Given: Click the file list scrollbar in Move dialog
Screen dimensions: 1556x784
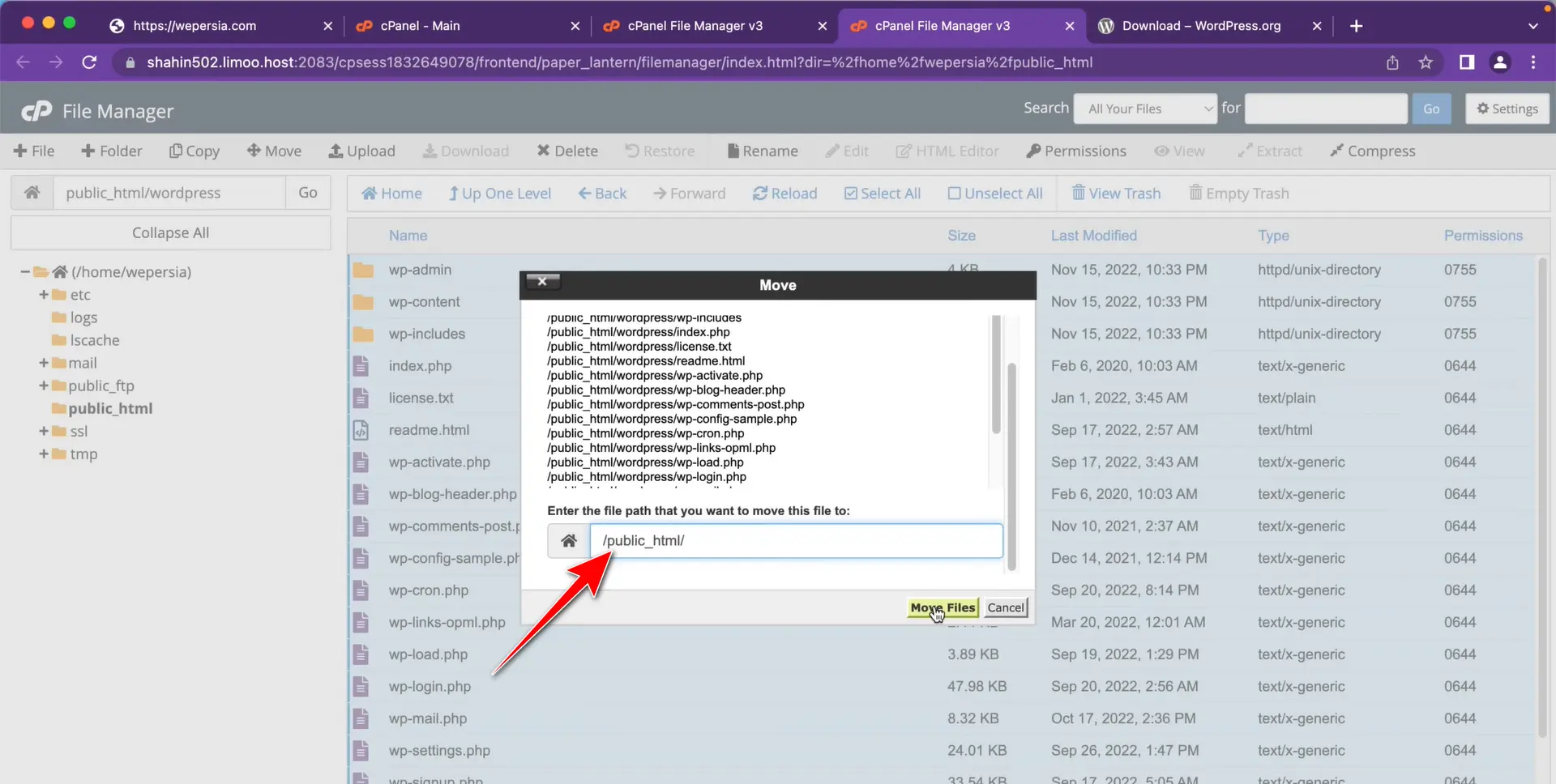Looking at the screenshot, I should pyautogui.click(x=996, y=374).
